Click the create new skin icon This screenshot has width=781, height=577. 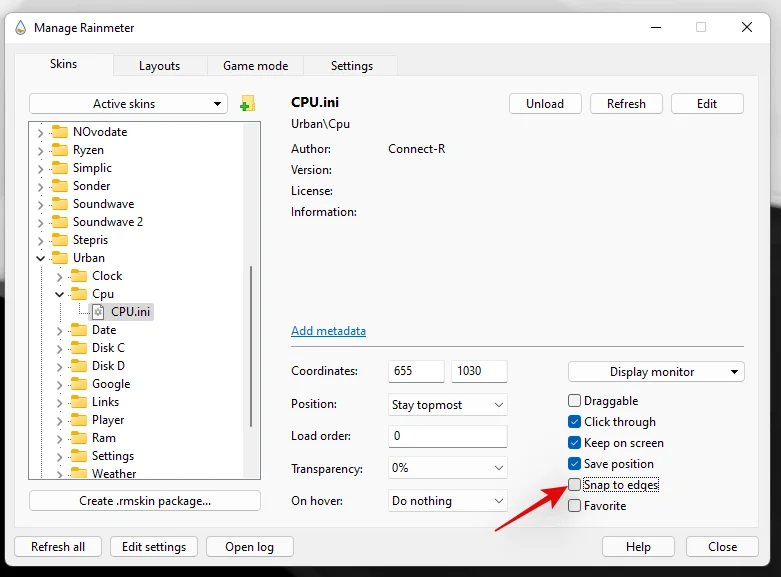coord(247,104)
